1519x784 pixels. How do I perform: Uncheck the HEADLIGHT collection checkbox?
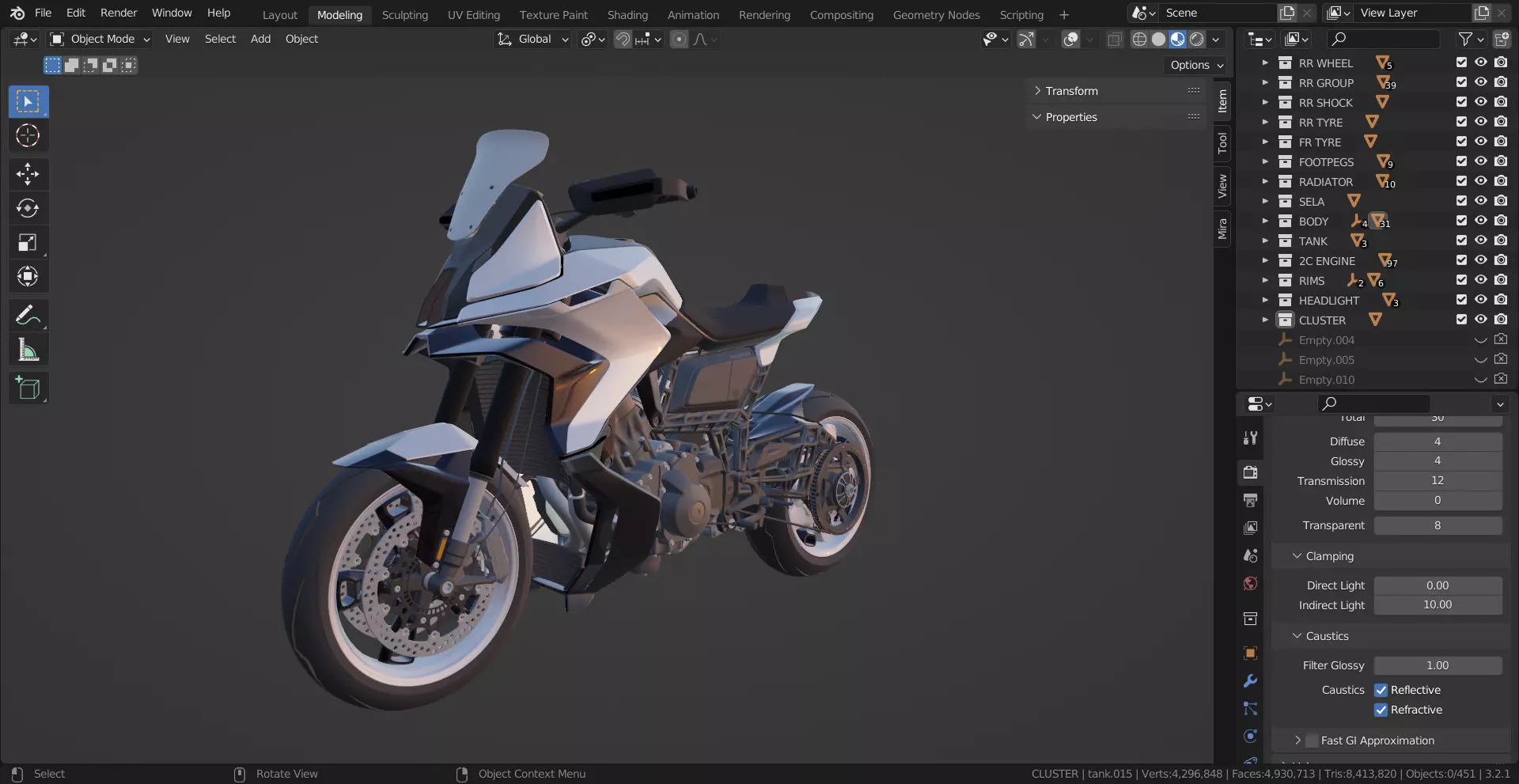pos(1461,300)
